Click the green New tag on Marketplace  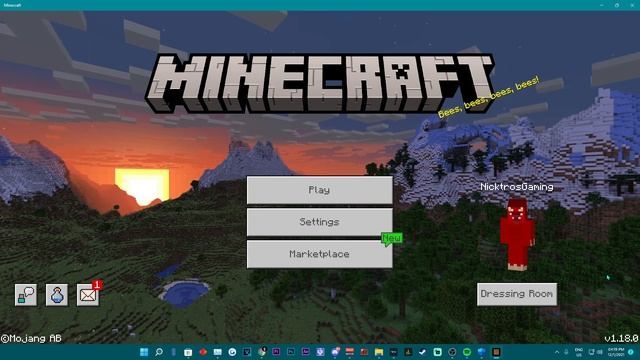pyautogui.click(x=392, y=238)
